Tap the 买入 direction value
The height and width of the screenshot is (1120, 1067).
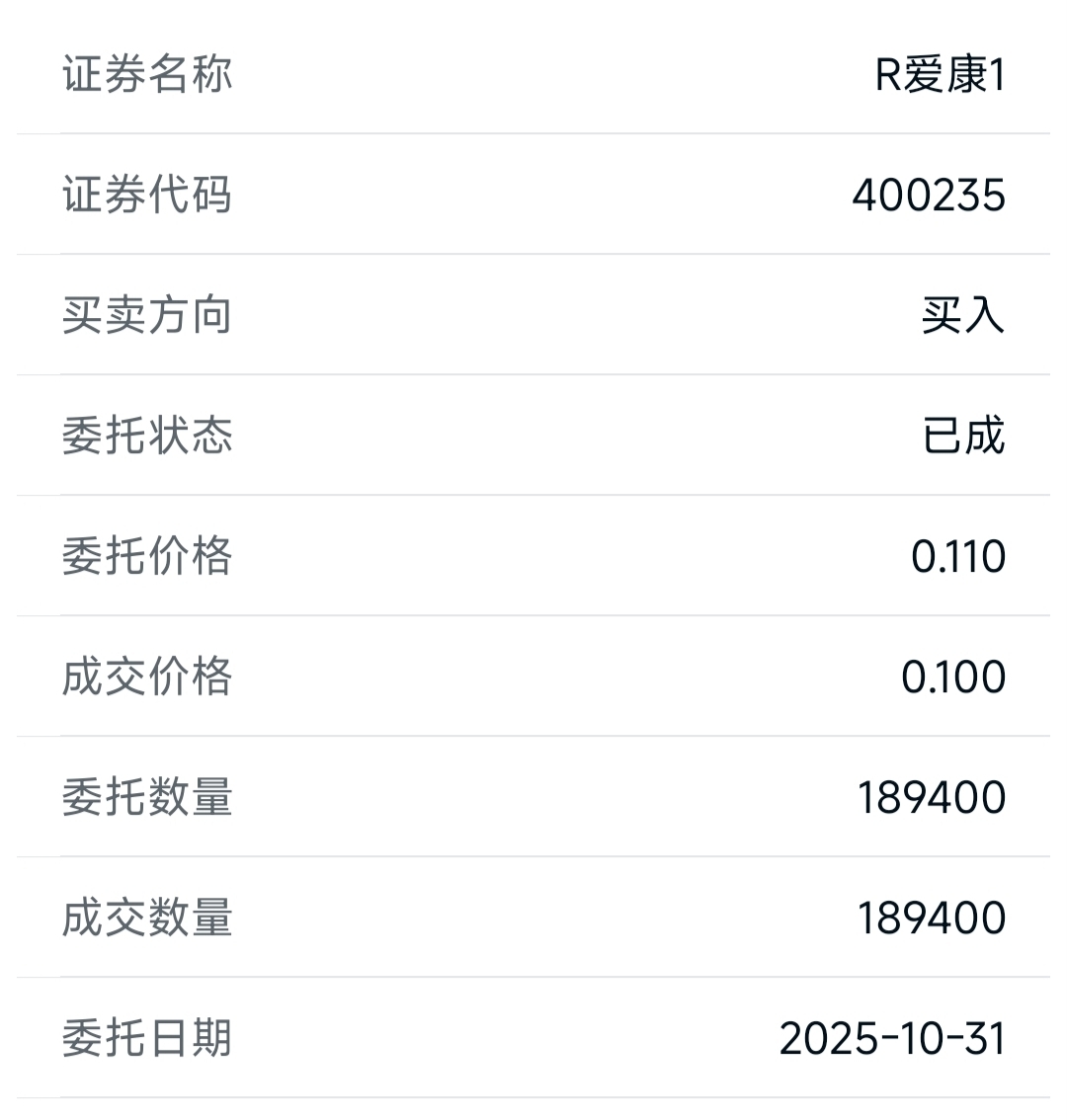click(x=963, y=315)
